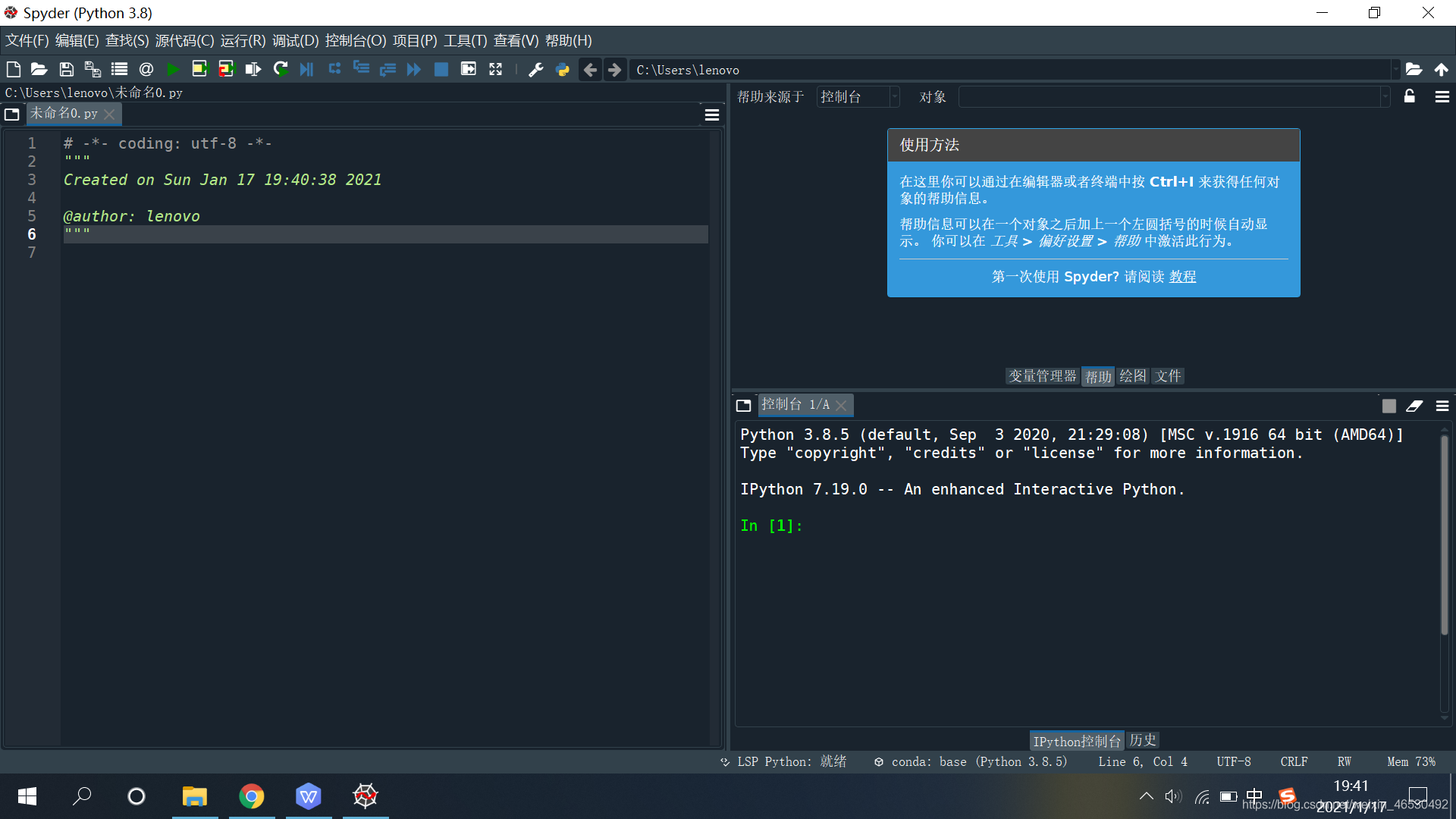Run current cell icon
Screen dimensions: 1456x819
pyautogui.click(x=199, y=69)
